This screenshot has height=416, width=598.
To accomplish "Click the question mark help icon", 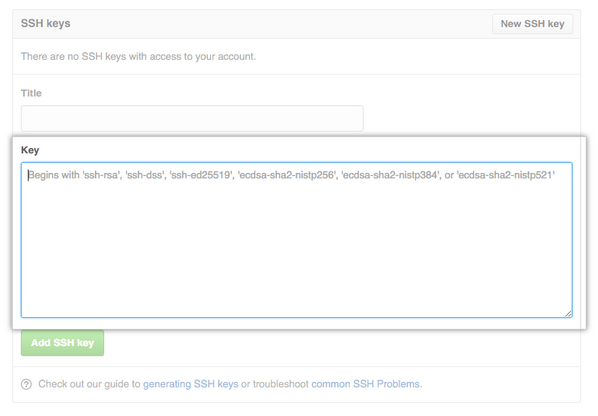I will [26, 384].
